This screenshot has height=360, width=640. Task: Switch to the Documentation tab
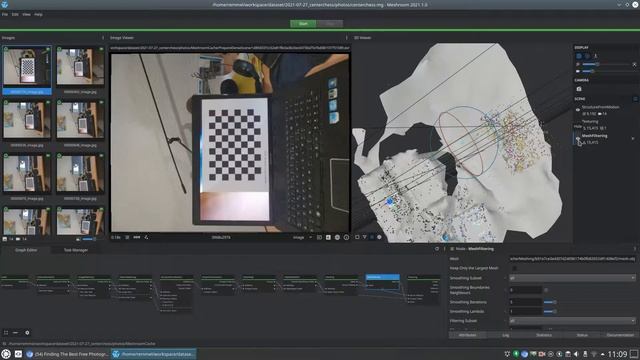pyautogui.click(x=620, y=335)
